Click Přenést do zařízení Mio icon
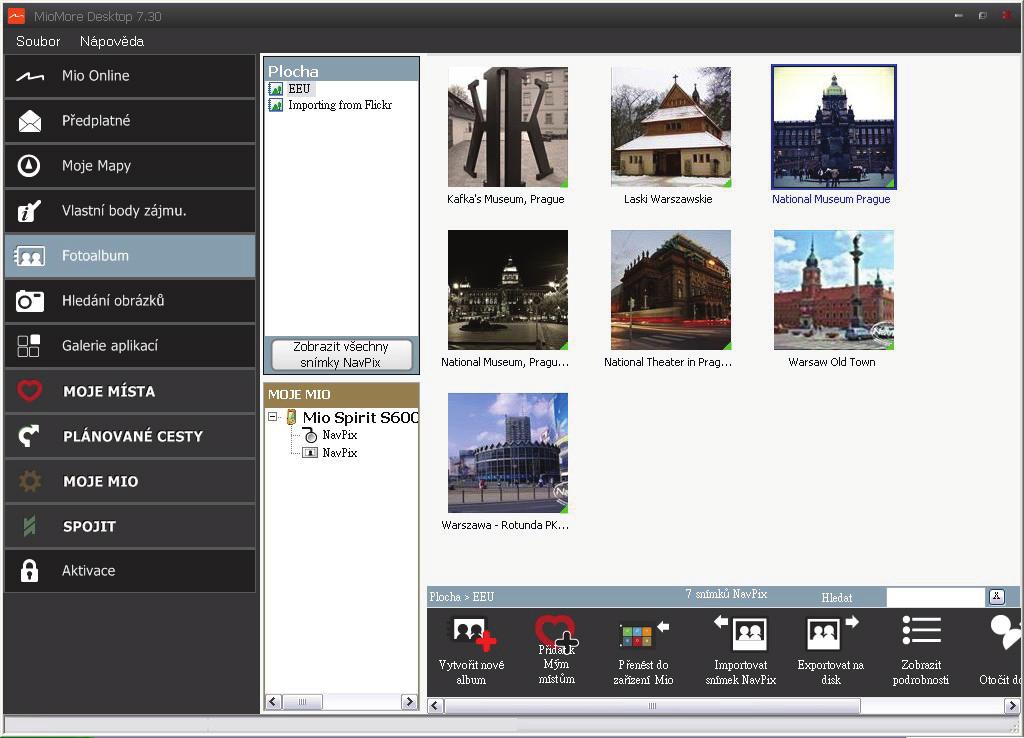Screen dimensions: 1024x738 (643, 634)
